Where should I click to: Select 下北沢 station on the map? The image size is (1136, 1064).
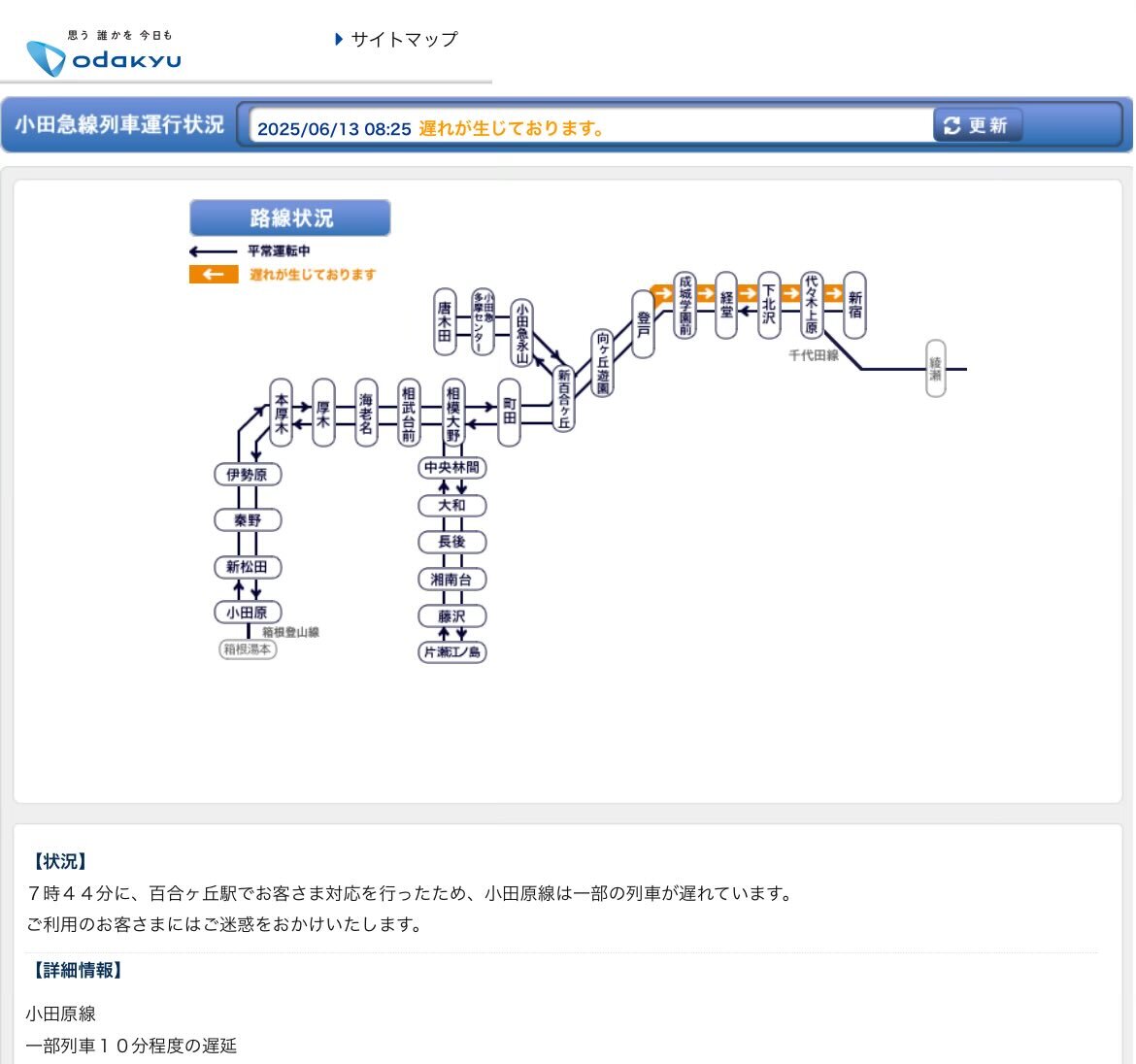click(x=769, y=305)
